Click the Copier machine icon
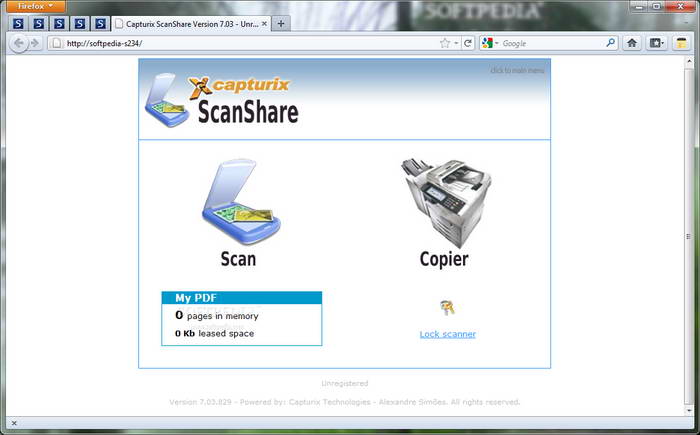The height and width of the screenshot is (435, 700). [446, 202]
